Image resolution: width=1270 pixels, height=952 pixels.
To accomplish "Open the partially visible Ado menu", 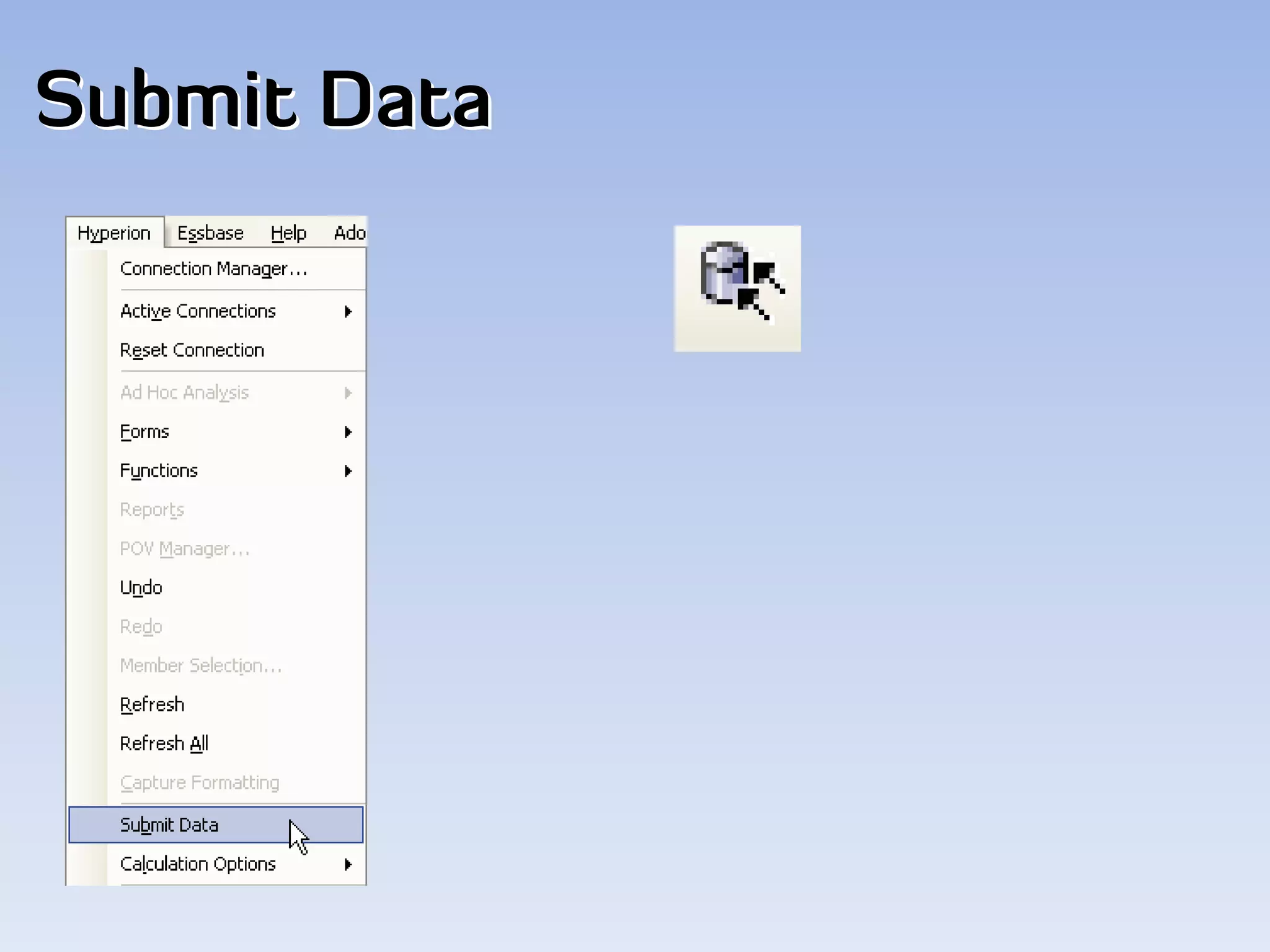I will [350, 233].
